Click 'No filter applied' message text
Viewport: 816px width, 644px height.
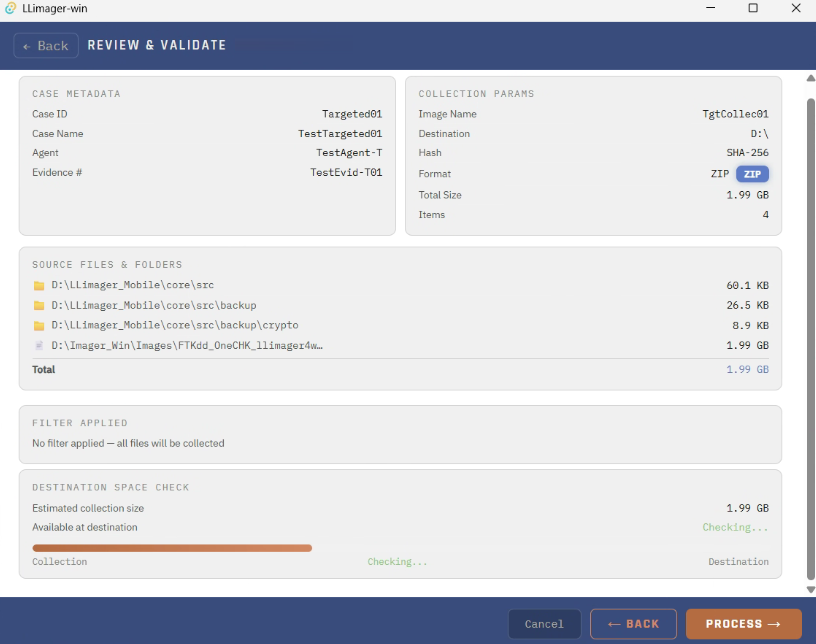[128, 443]
